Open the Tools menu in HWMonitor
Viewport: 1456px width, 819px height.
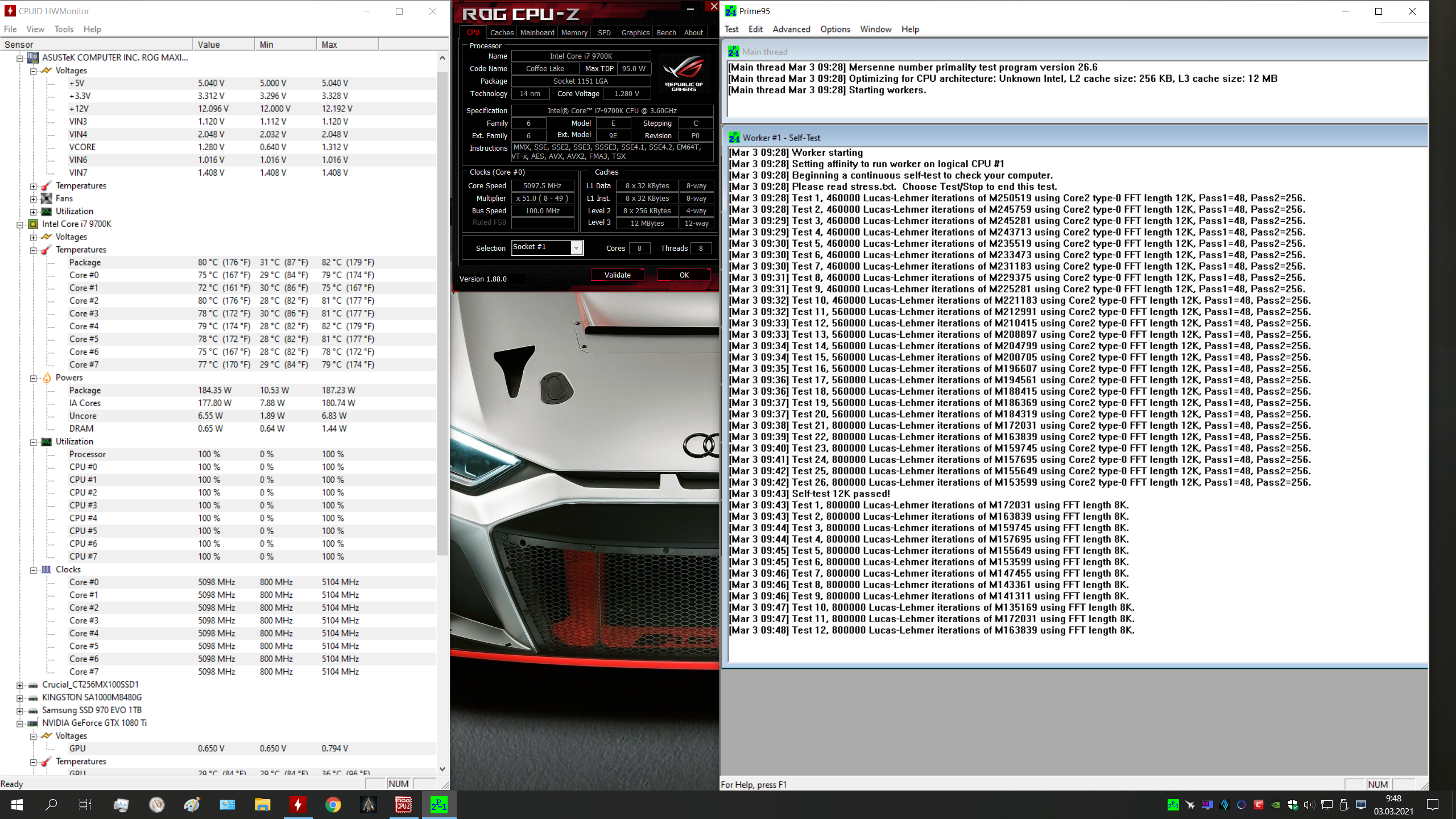point(64,29)
